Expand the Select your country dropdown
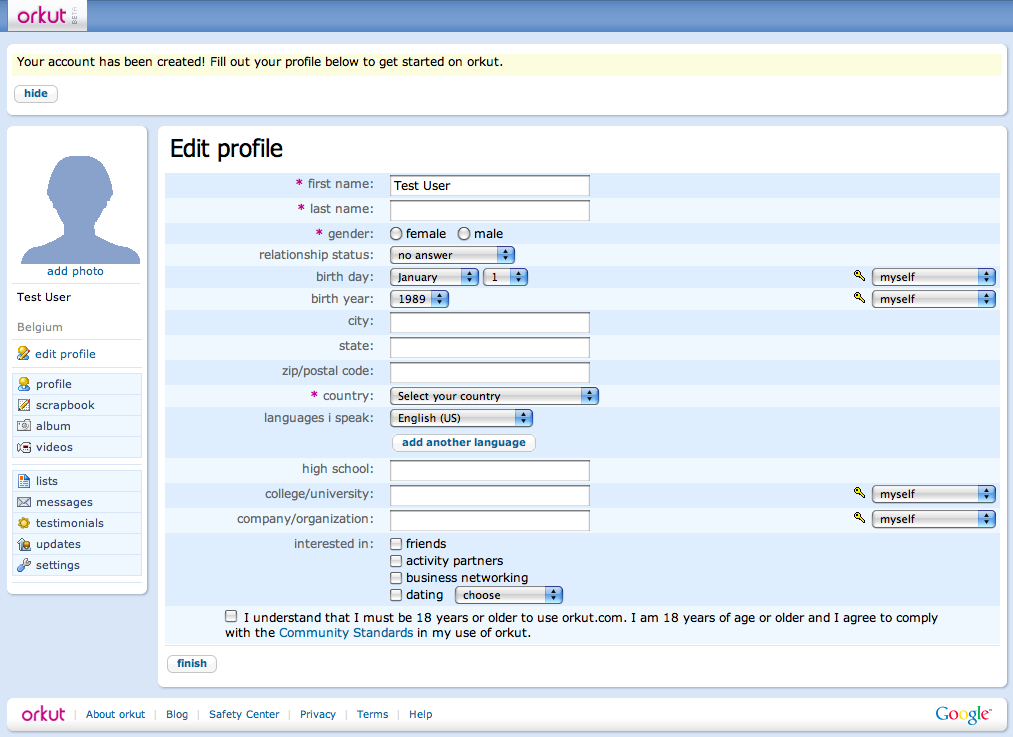1013x737 pixels. point(494,396)
